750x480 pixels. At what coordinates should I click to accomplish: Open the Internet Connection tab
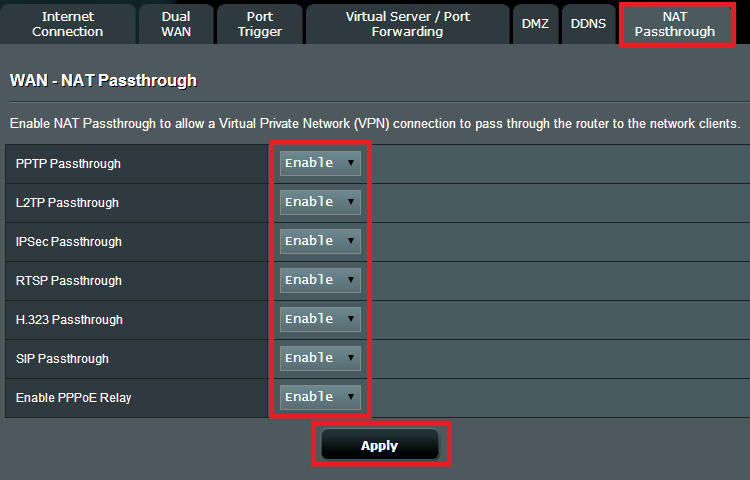pyautogui.click(x=67, y=24)
